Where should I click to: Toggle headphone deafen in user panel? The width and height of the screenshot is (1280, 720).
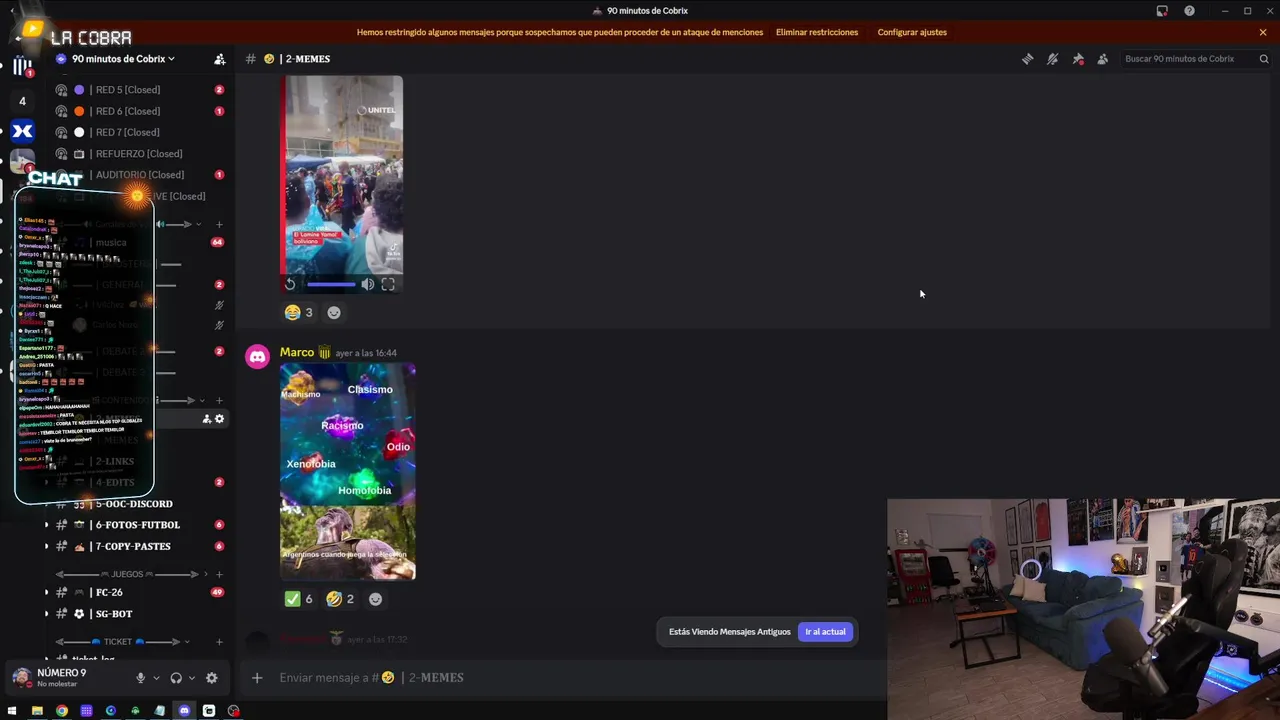[176, 678]
